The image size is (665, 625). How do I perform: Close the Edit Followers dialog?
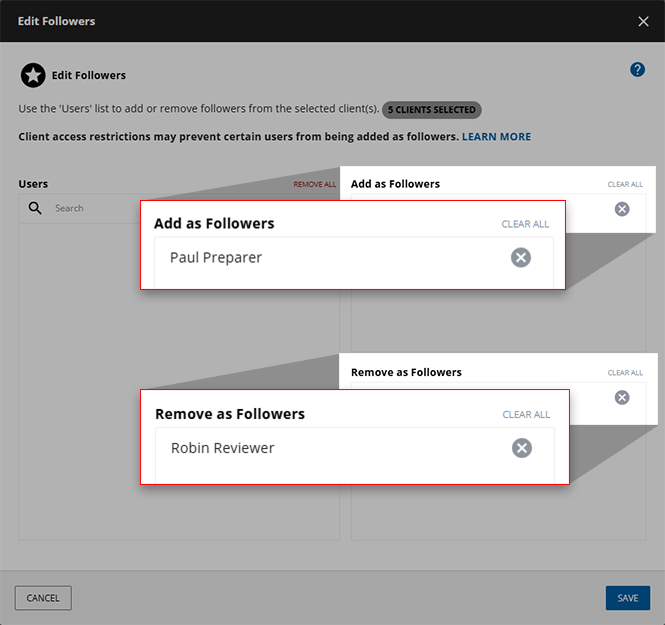[643, 21]
